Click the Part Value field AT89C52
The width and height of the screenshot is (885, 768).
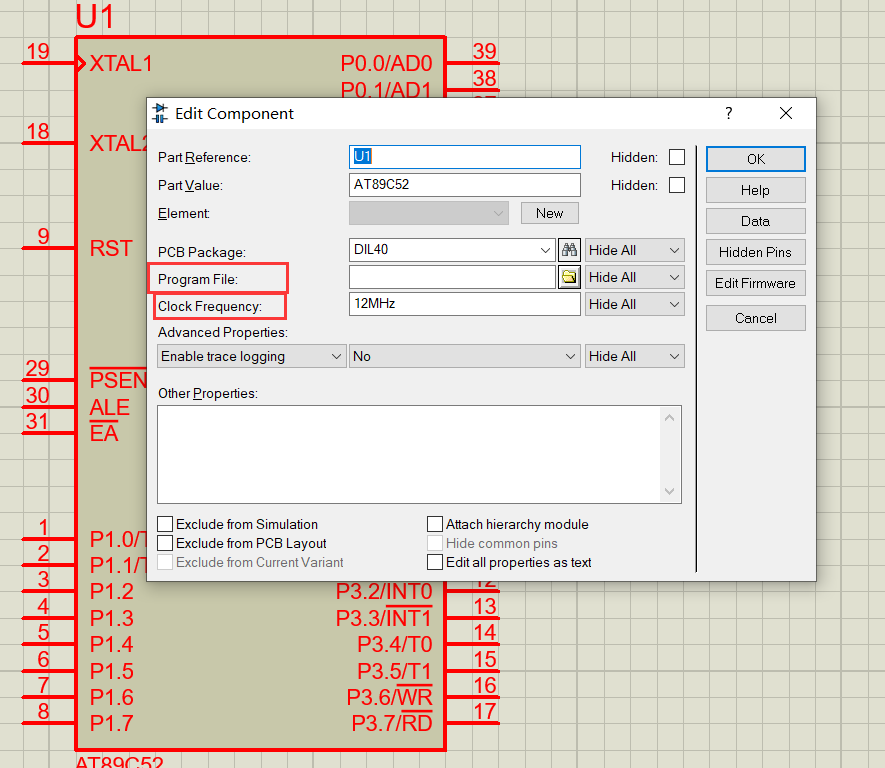click(x=465, y=185)
